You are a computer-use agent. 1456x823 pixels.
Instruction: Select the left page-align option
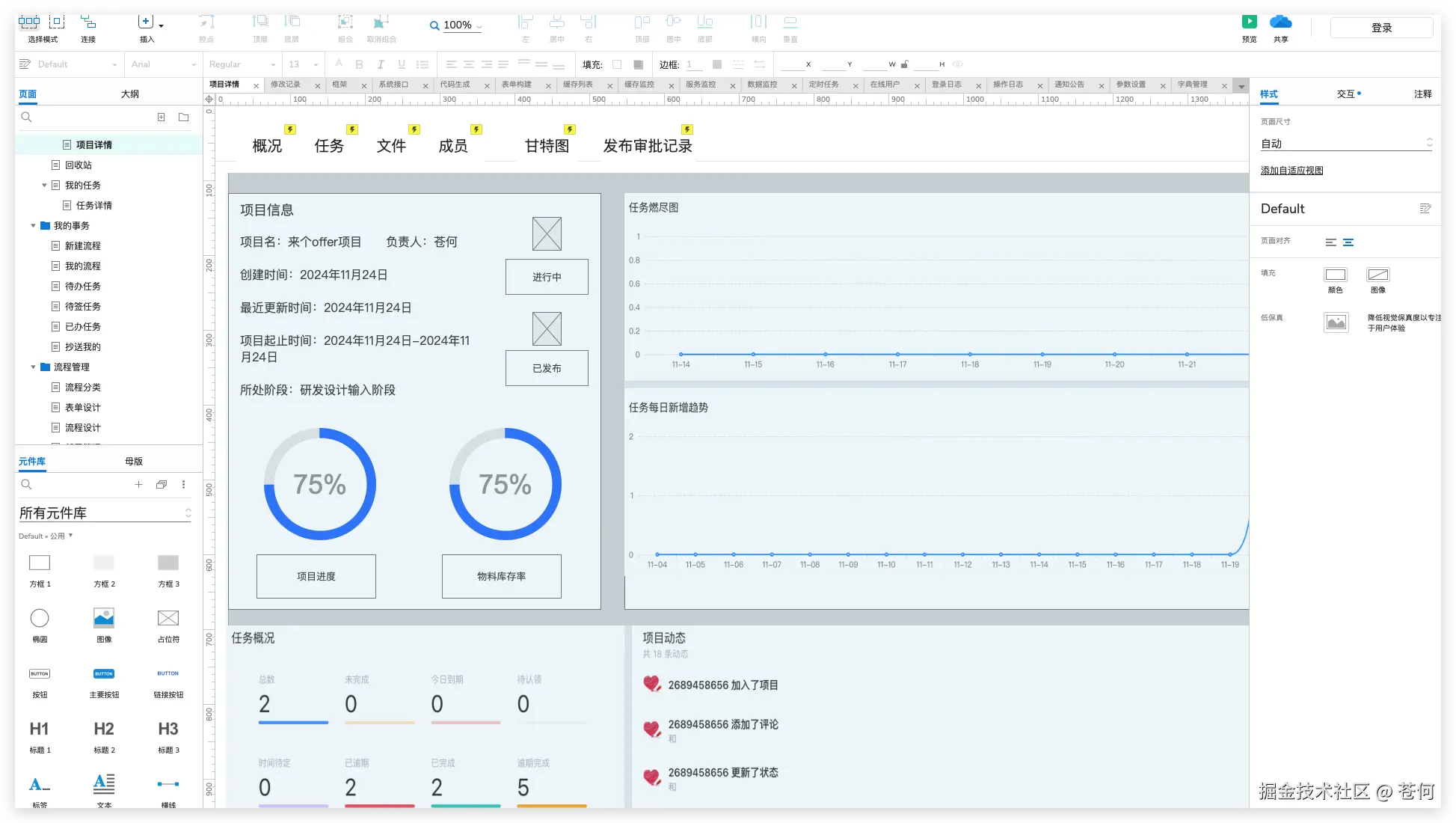point(1330,242)
